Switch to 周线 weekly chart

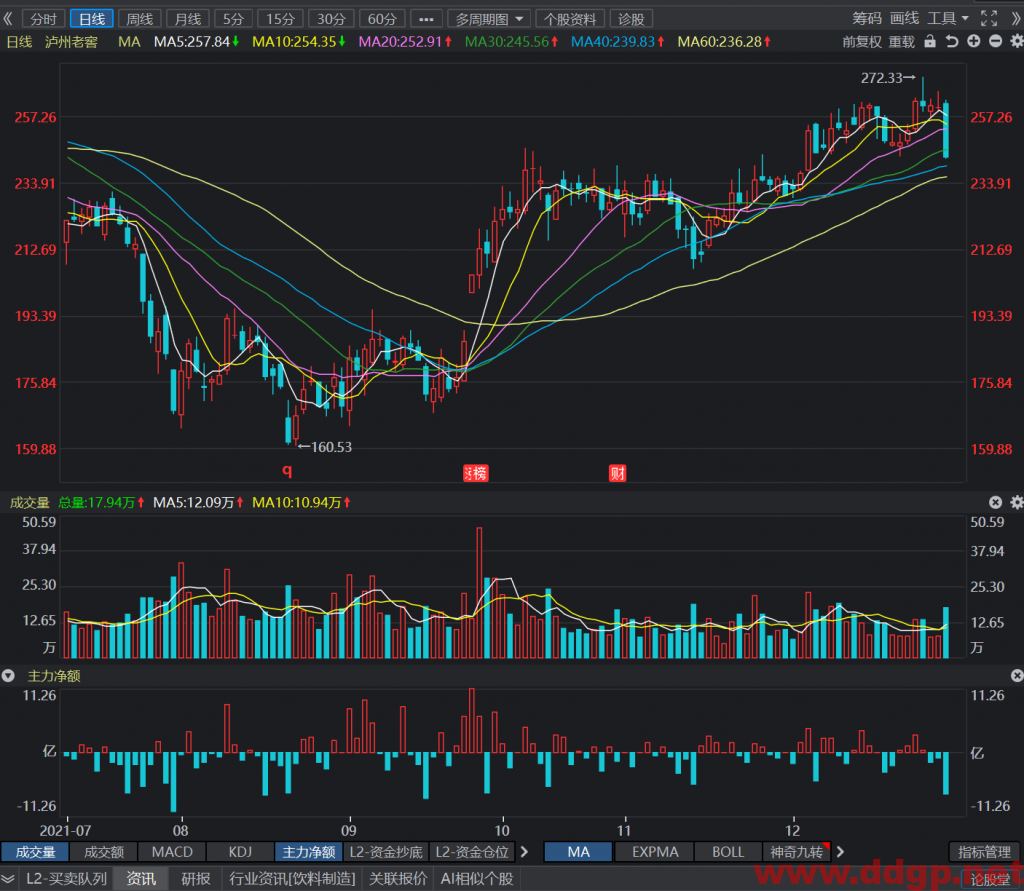(x=139, y=19)
